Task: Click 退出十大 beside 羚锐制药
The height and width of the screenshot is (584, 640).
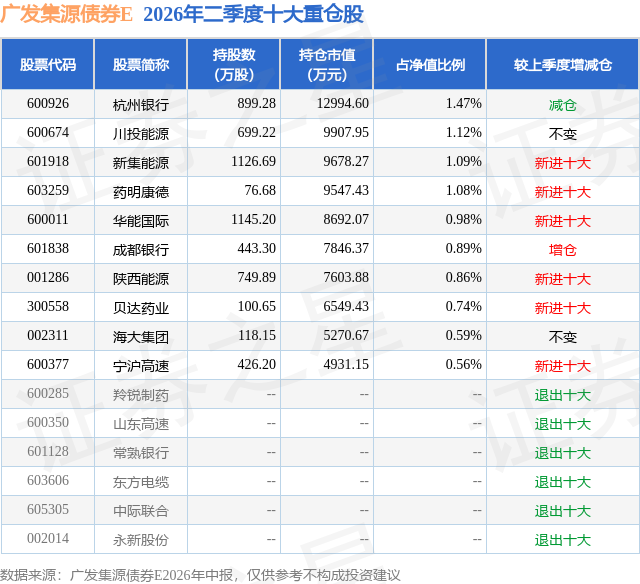Action: [562, 395]
